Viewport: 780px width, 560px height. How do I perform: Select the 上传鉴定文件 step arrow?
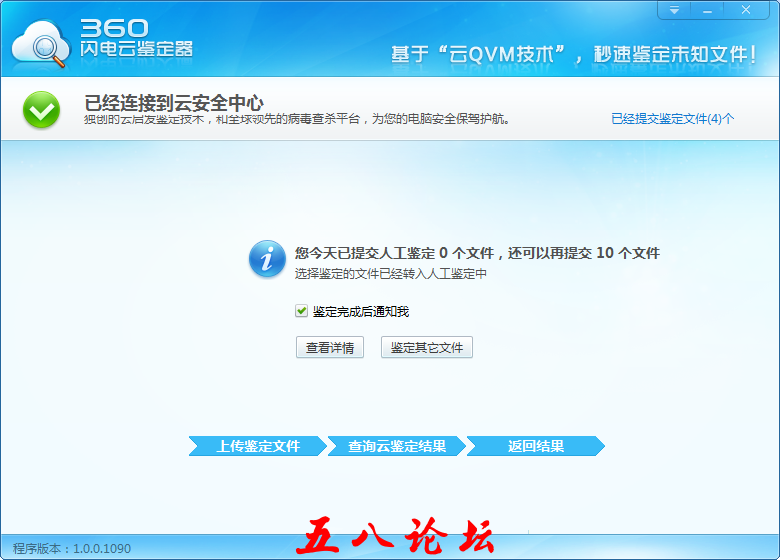(258, 446)
